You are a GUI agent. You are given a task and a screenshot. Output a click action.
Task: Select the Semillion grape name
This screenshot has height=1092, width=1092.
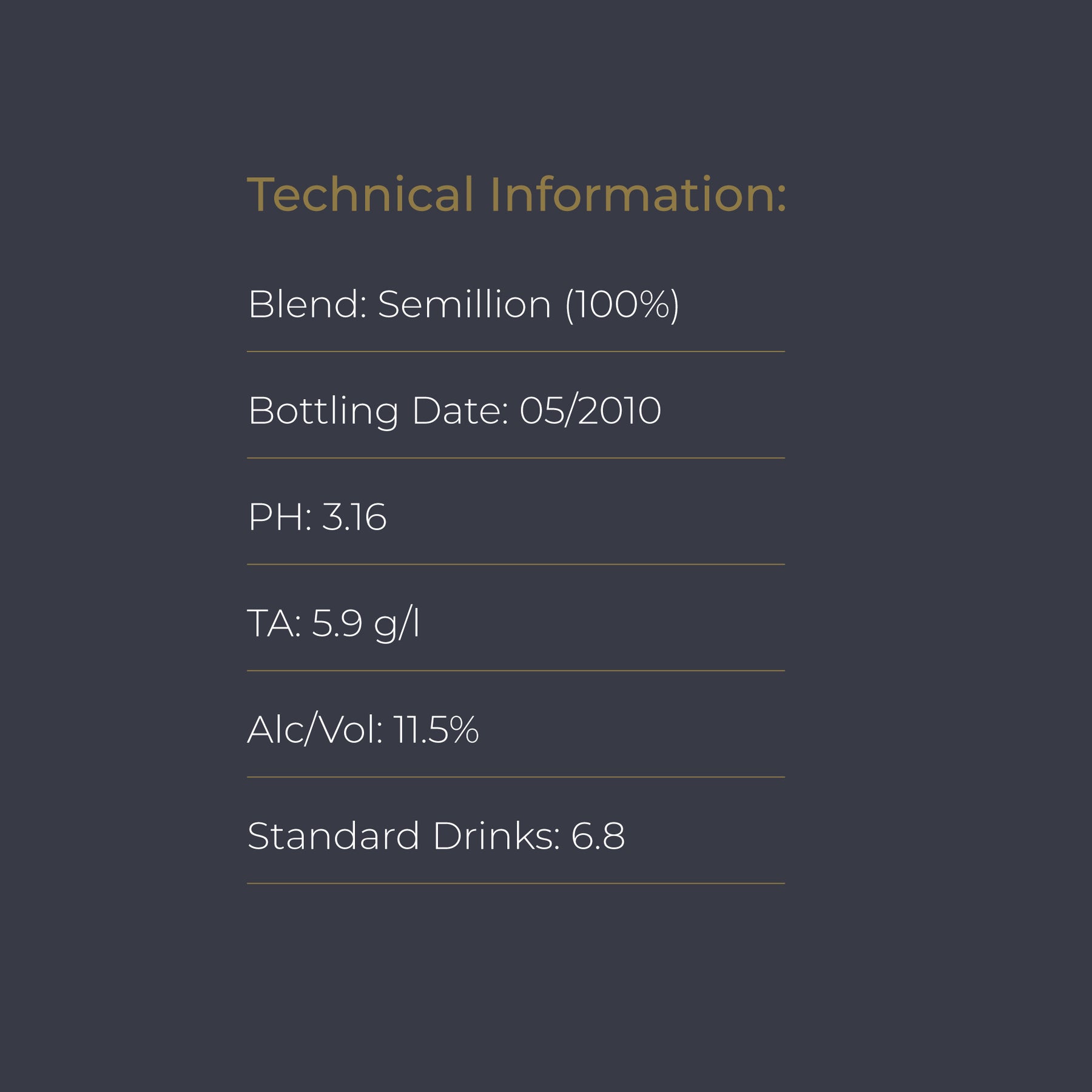click(464, 304)
